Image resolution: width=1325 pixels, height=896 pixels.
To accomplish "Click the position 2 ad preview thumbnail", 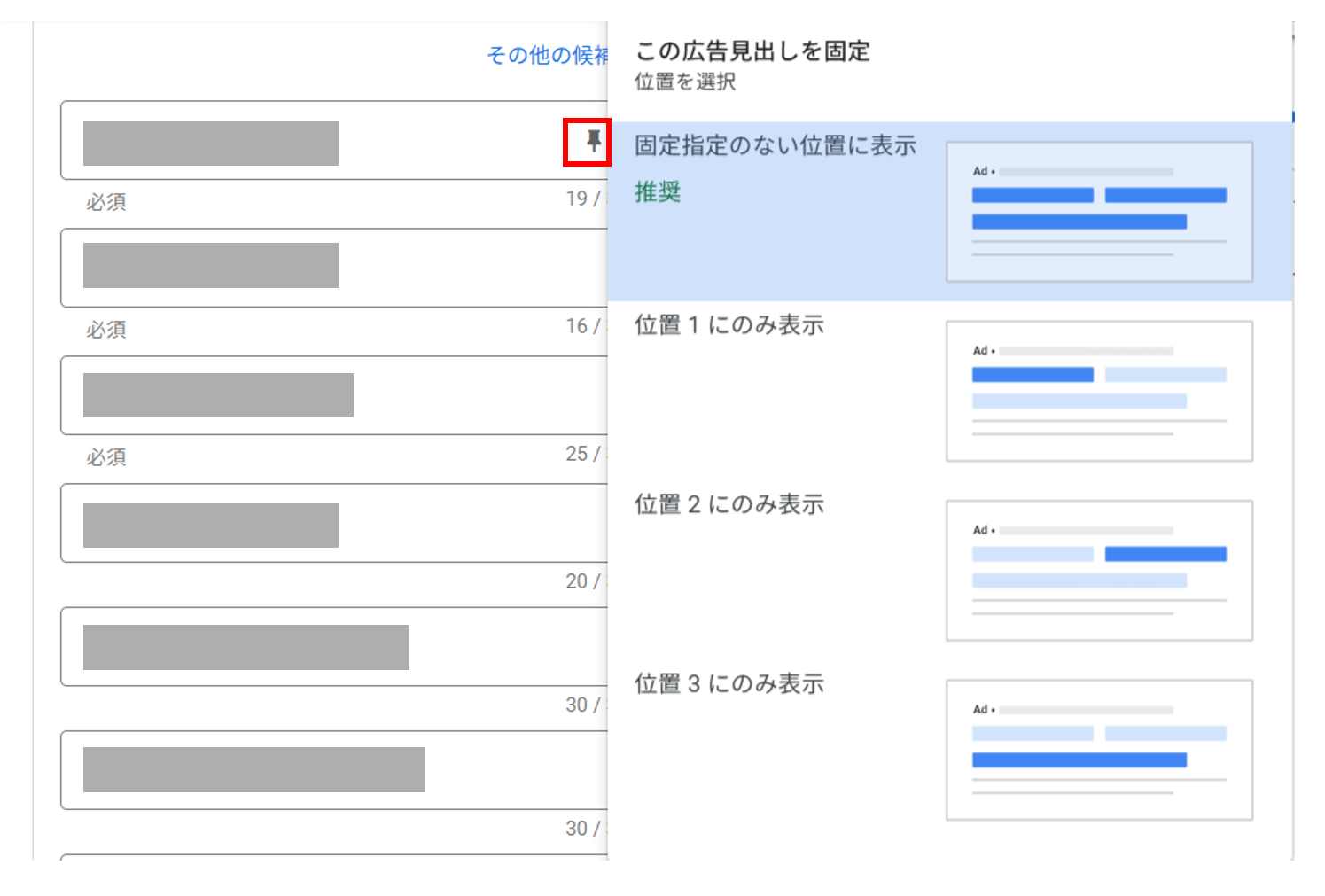I will pos(1099,571).
